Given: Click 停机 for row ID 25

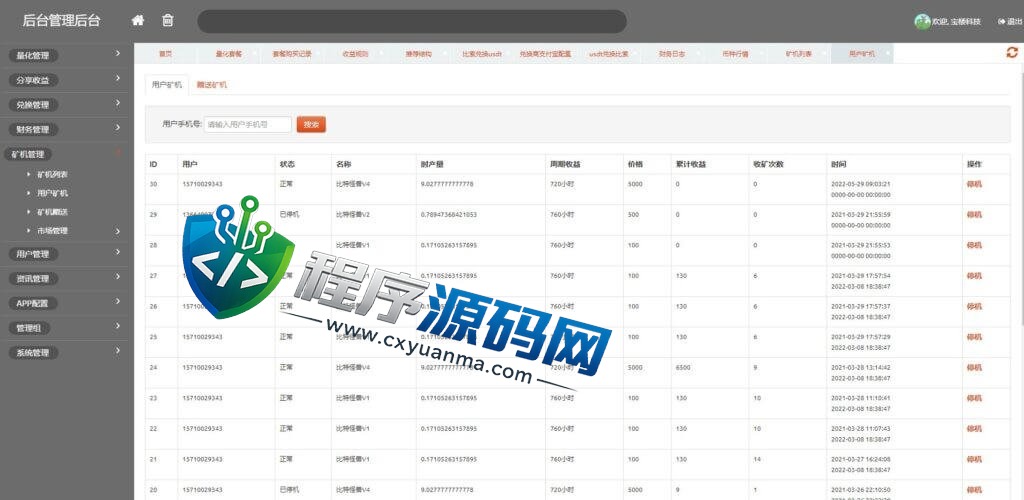Looking at the screenshot, I should point(974,337).
